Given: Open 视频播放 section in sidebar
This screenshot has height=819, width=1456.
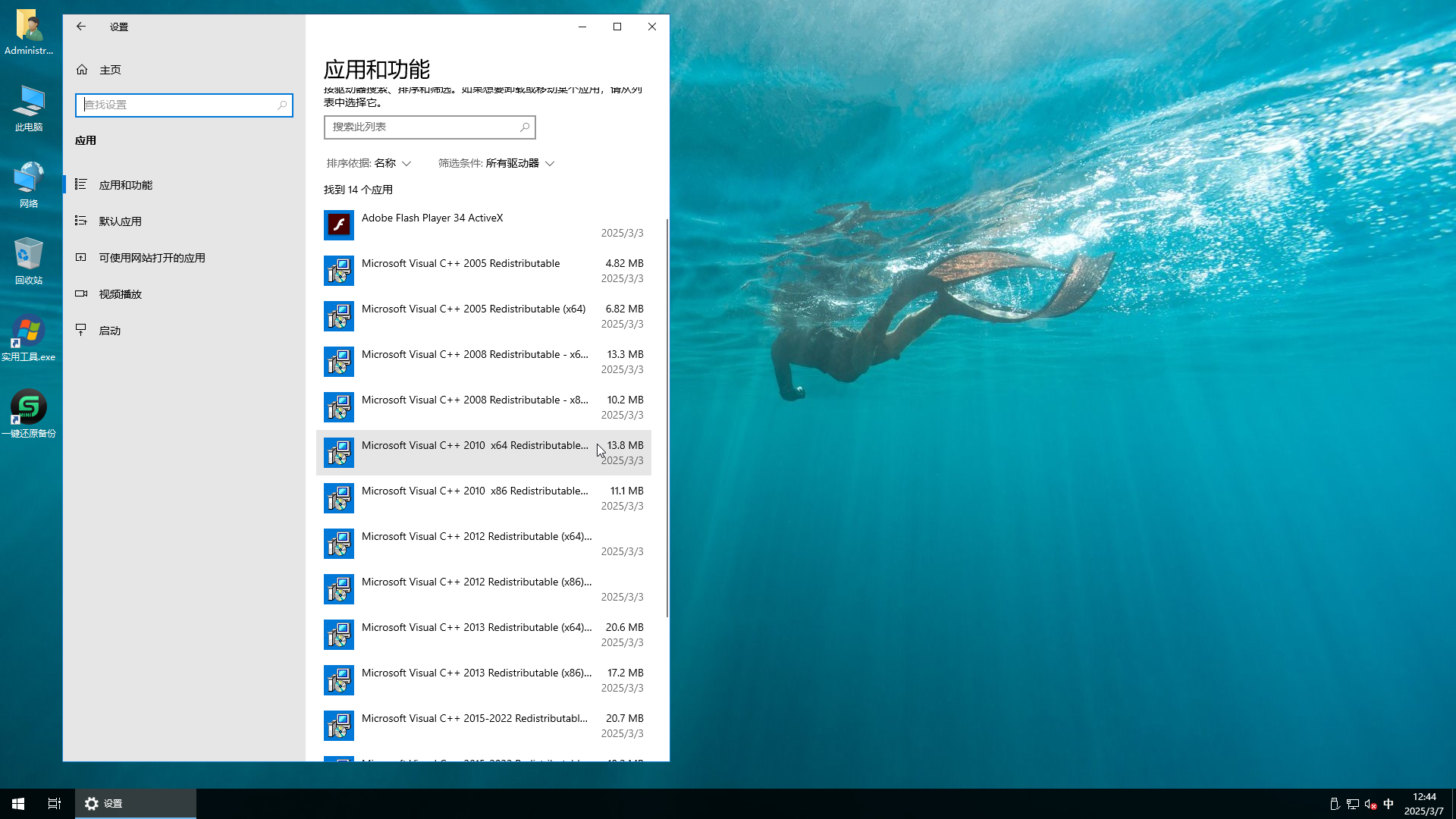Looking at the screenshot, I should coord(184,294).
